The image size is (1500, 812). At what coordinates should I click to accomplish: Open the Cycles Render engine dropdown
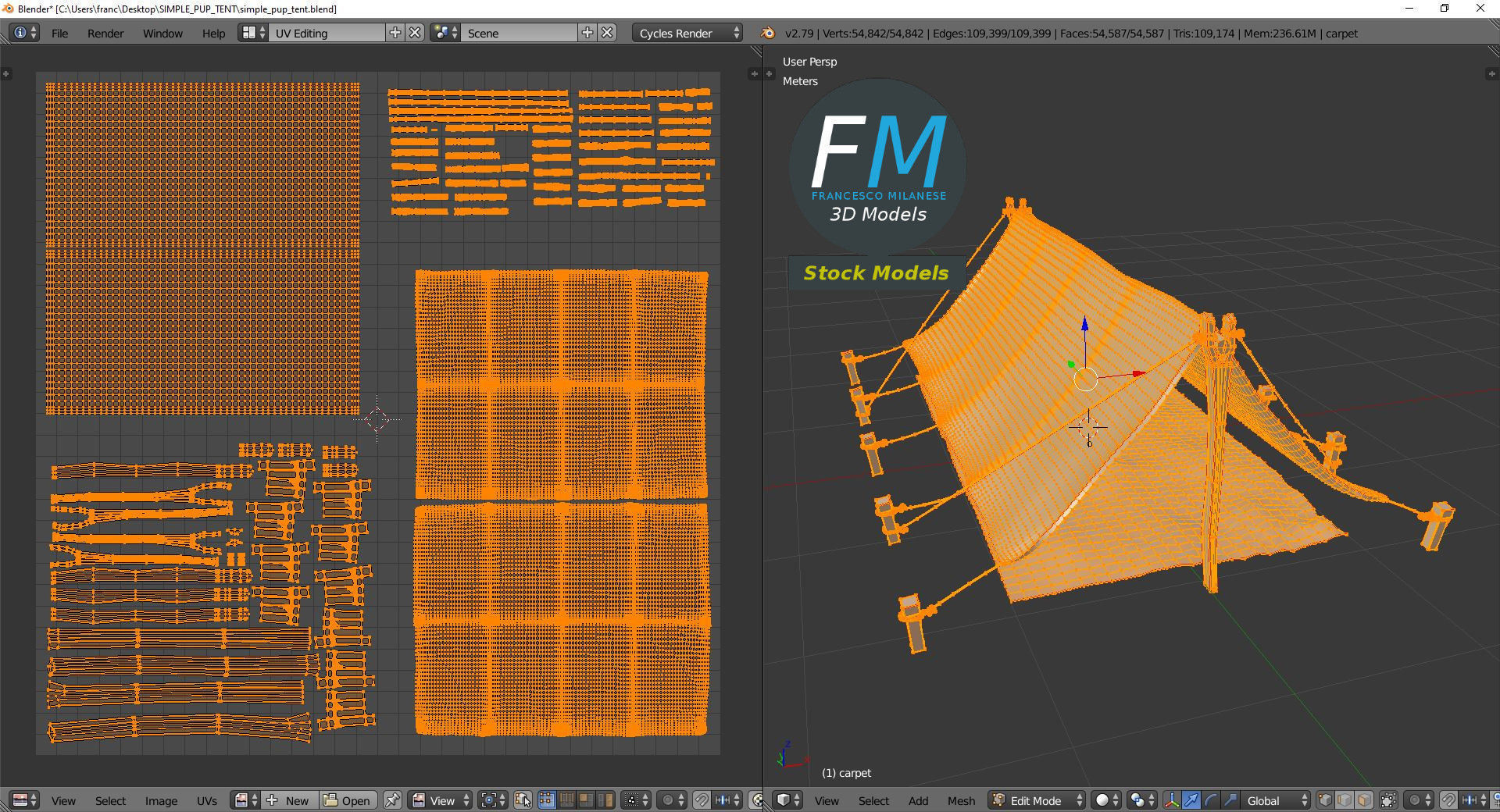pos(687,33)
